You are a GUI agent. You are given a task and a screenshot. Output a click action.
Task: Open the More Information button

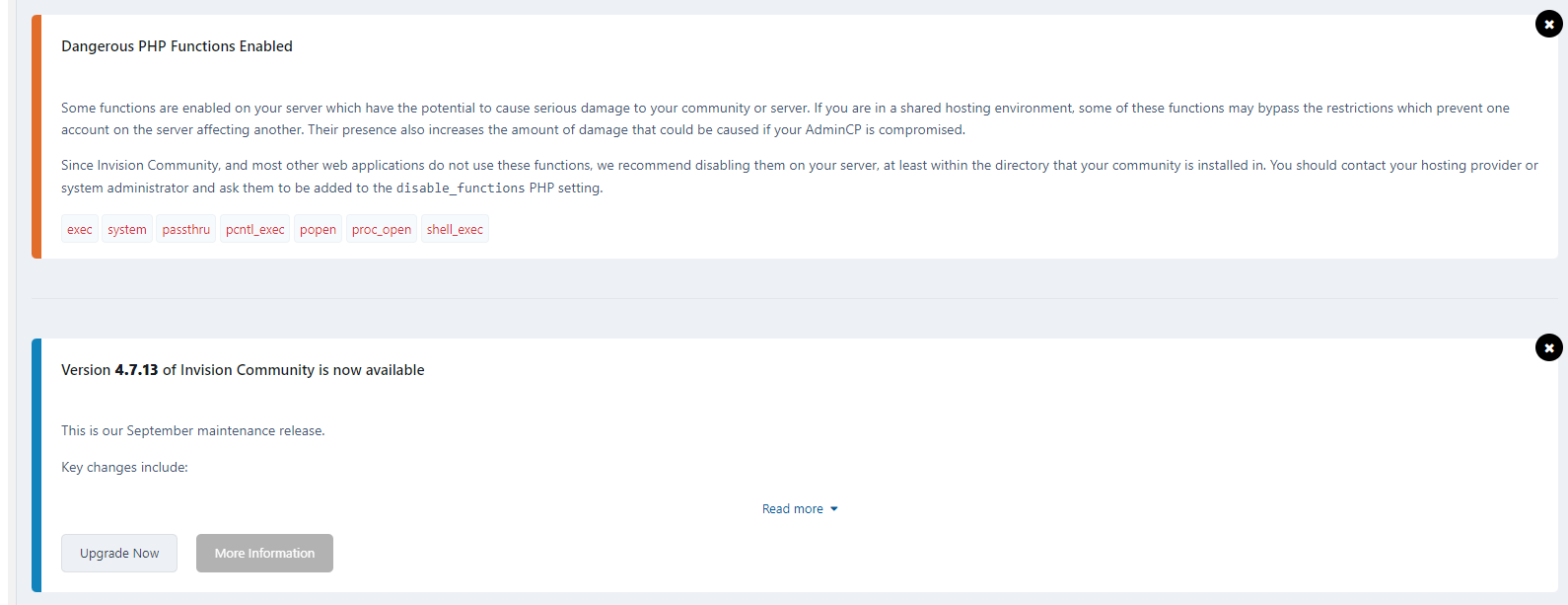click(x=264, y=554)
